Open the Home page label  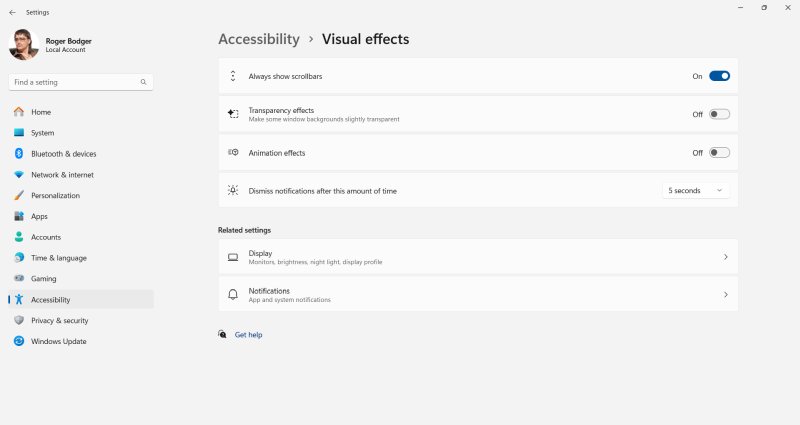41,112
